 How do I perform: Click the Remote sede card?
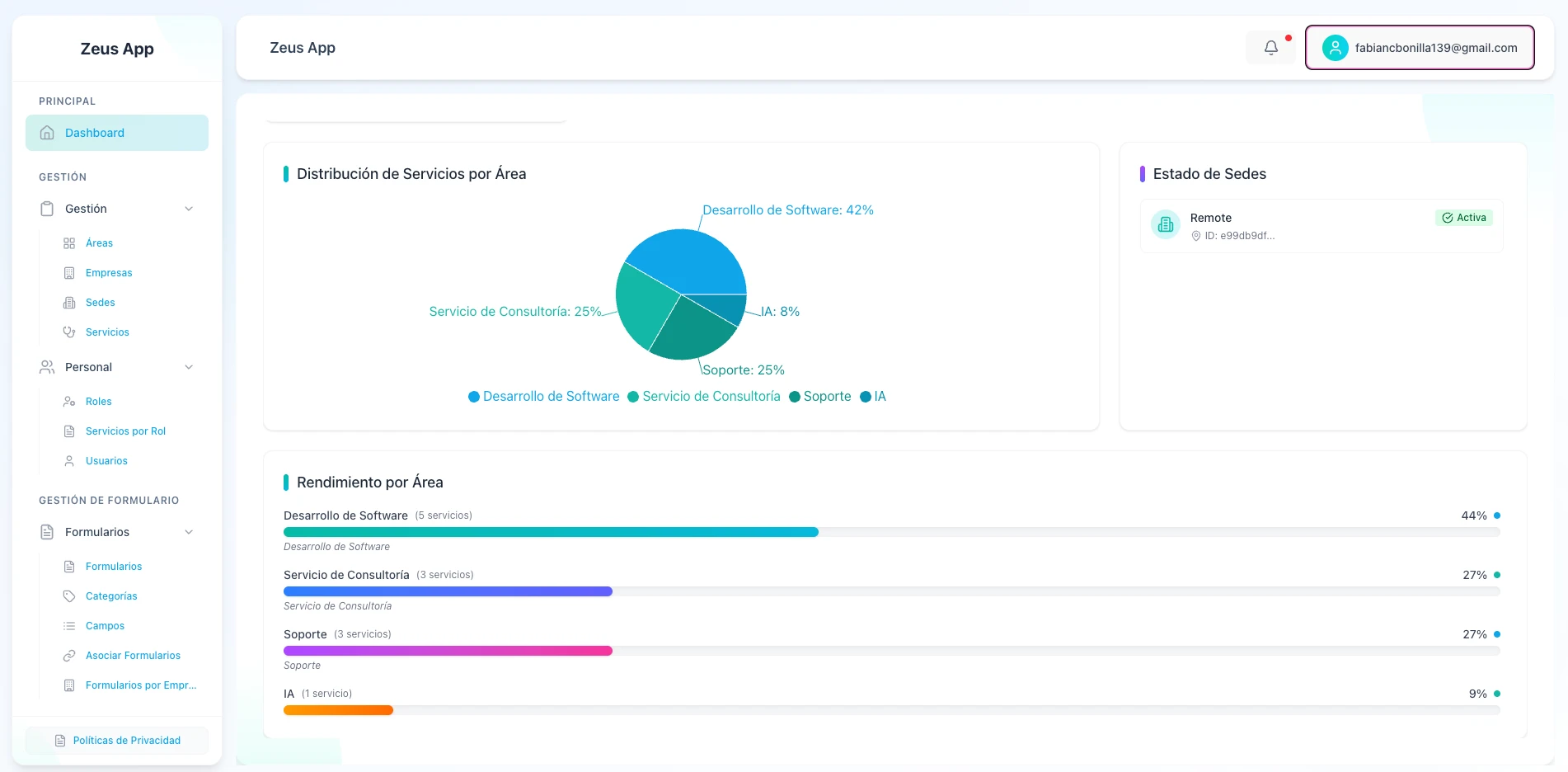tap(1322, 226)
